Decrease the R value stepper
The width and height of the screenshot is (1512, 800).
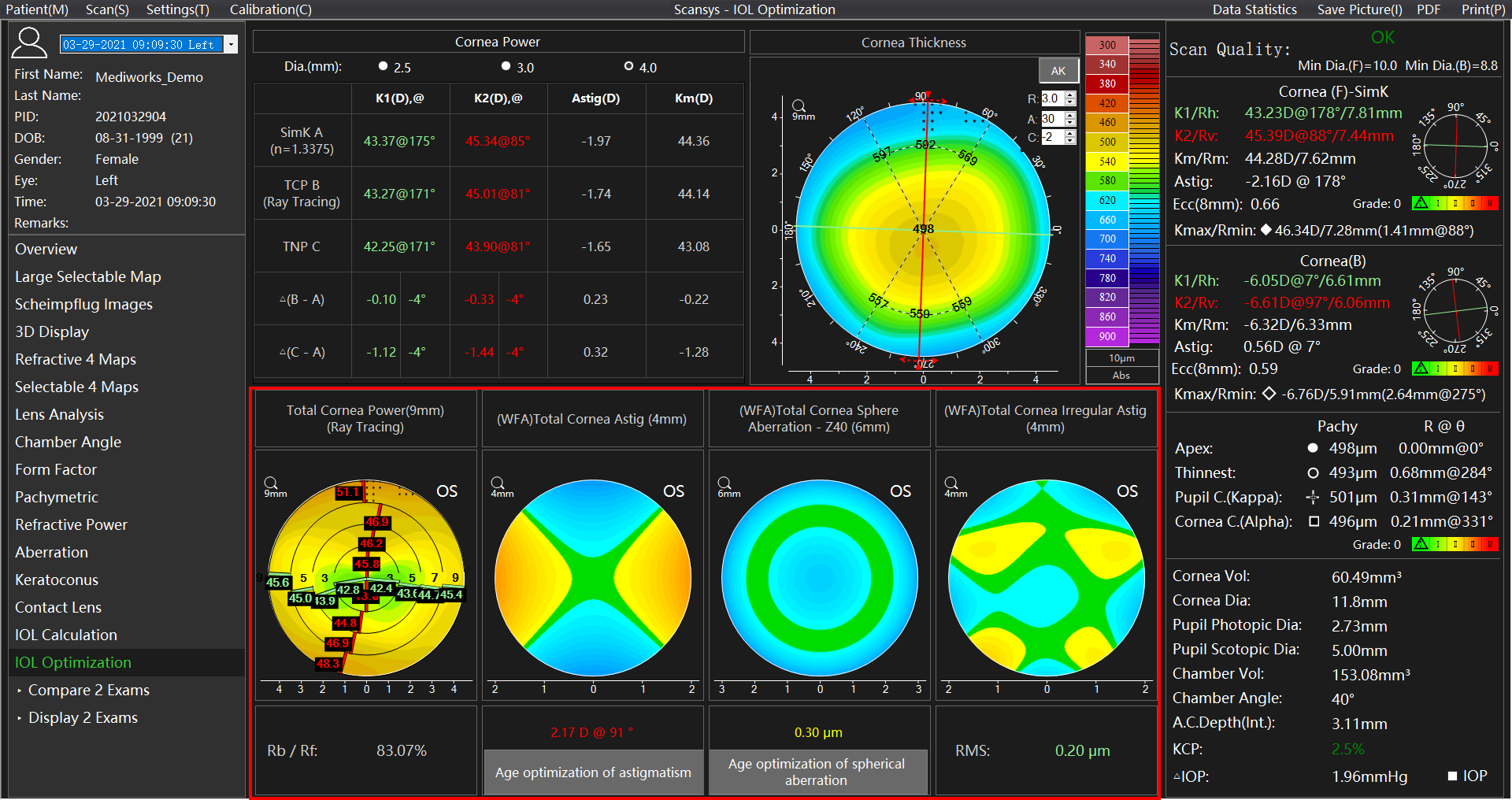[x=1069, y=102]
